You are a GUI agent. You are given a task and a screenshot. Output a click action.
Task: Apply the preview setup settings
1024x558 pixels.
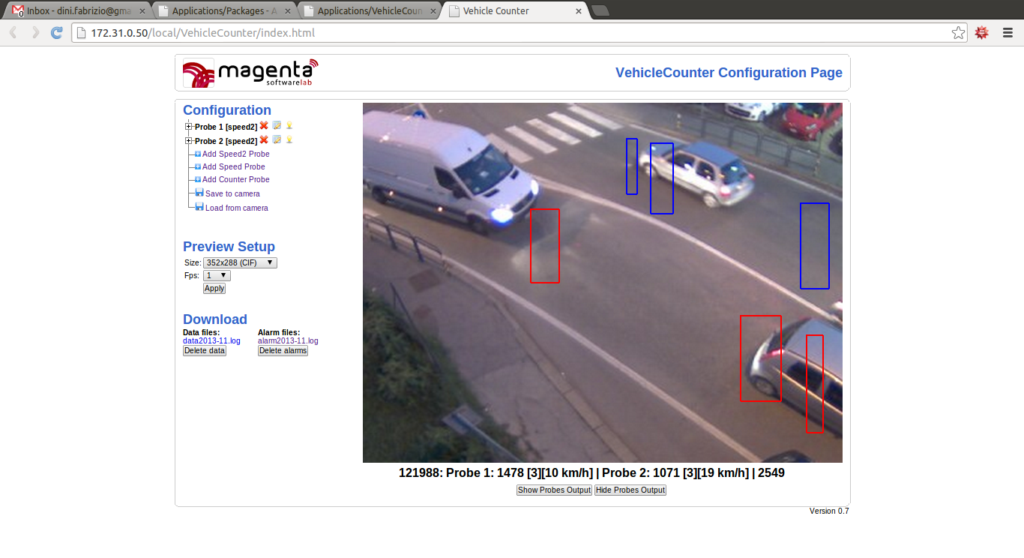[x=214, y=288]
